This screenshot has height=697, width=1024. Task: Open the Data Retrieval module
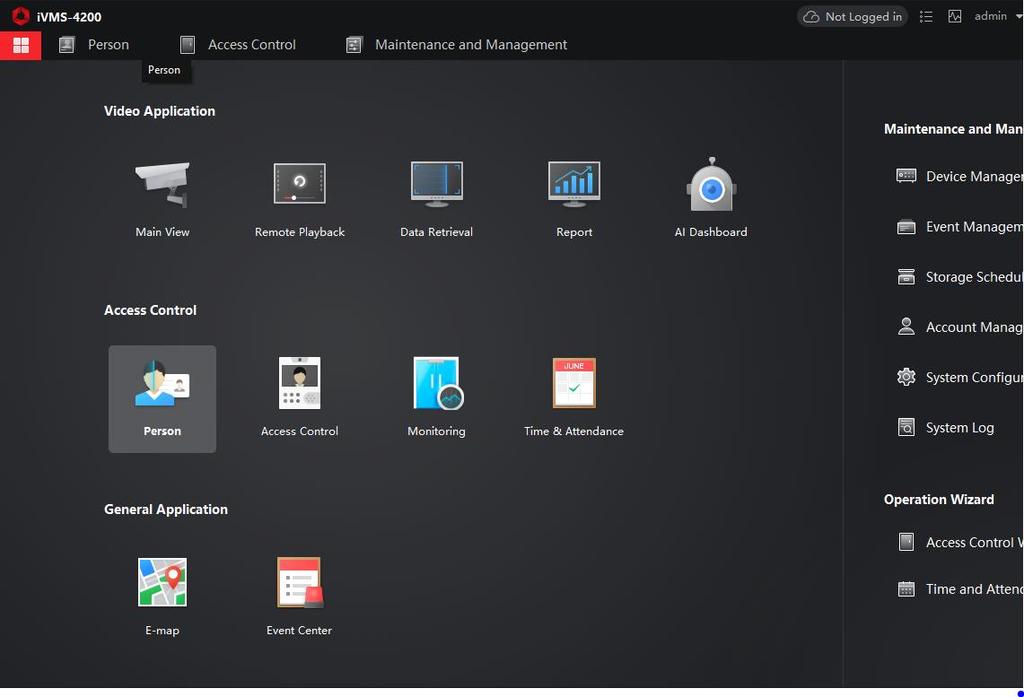(x=436, y=185)
